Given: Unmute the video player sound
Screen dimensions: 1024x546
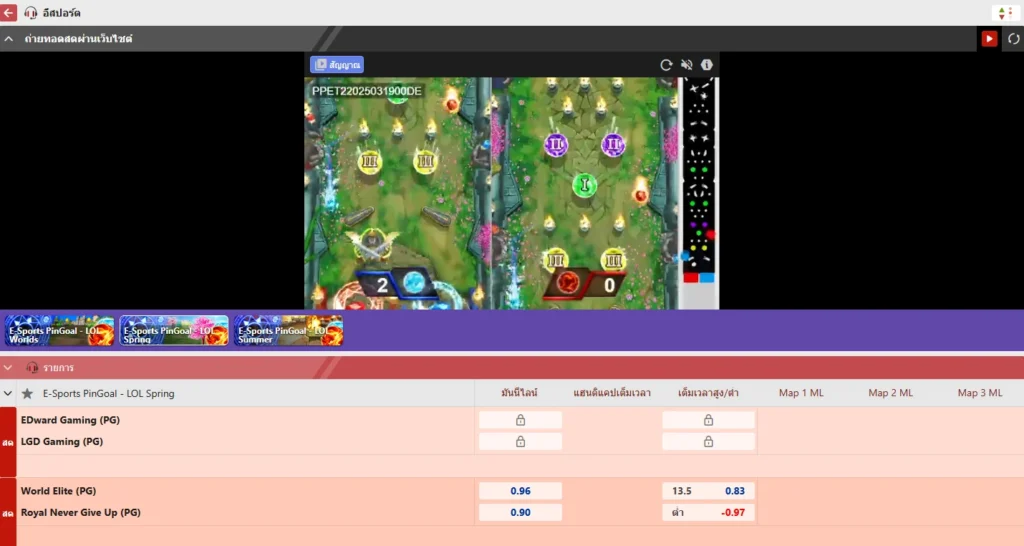Looking at the screenshot, I should (686, 65).
